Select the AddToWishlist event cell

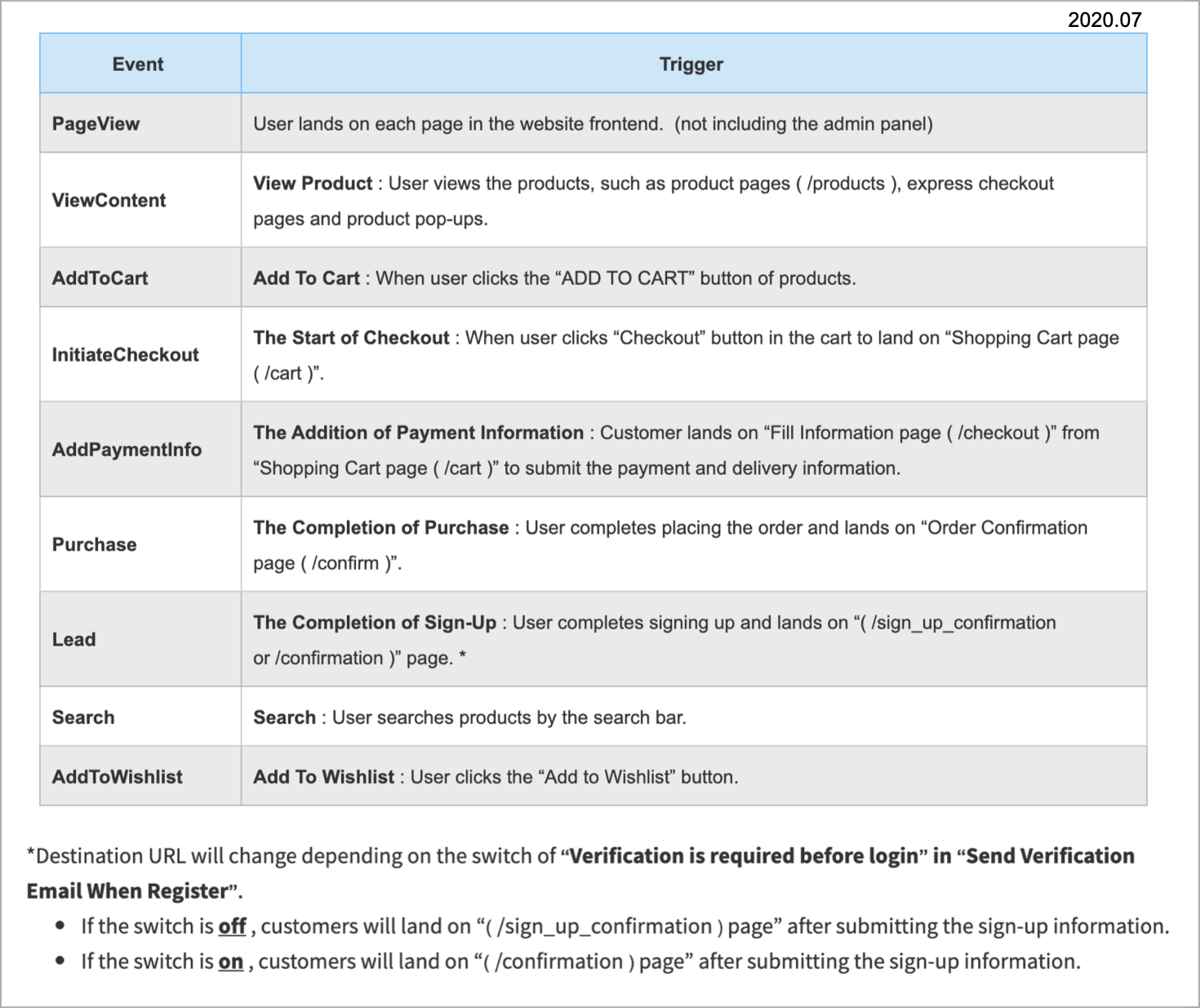click(x=140, y=776)
